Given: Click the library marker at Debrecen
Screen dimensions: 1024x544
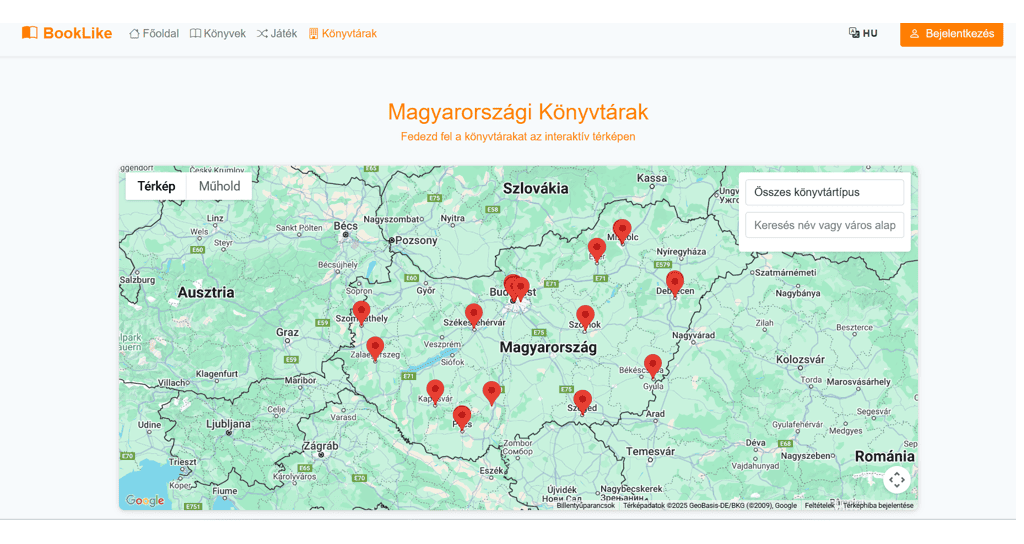Looking at the screenshot, I should pos(675,282).
